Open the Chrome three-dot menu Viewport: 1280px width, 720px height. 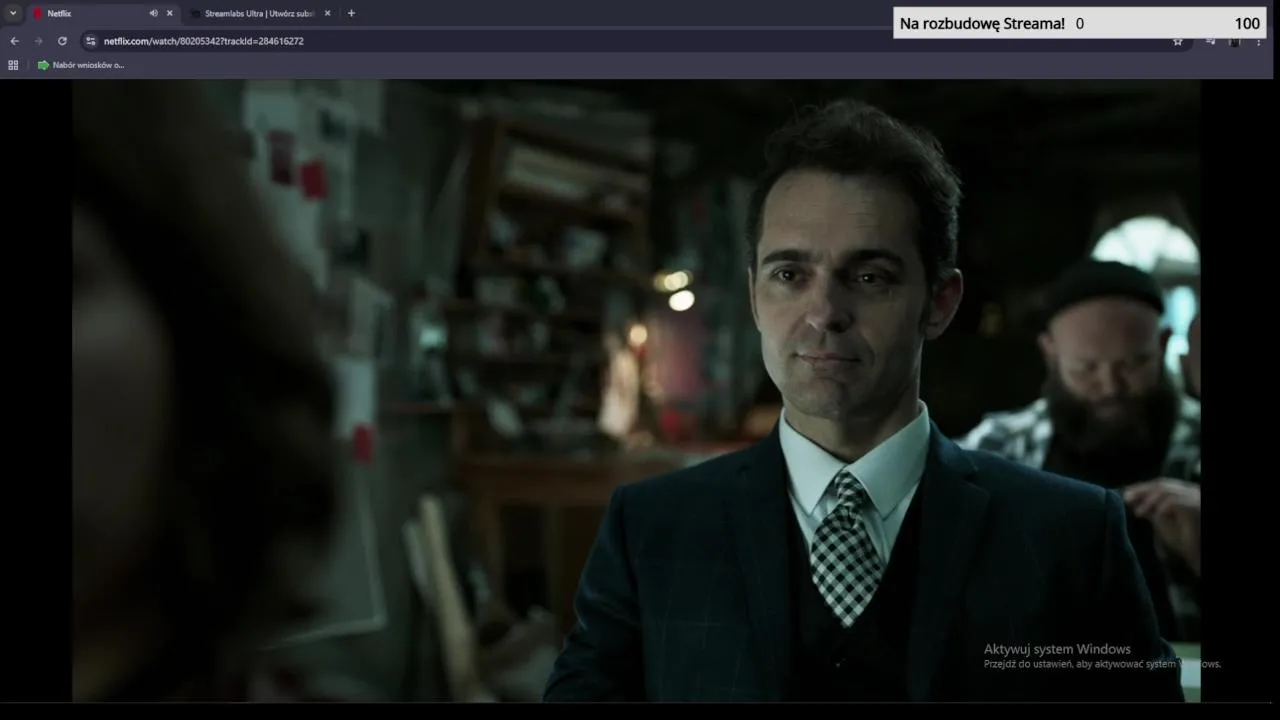point(1259,41)
